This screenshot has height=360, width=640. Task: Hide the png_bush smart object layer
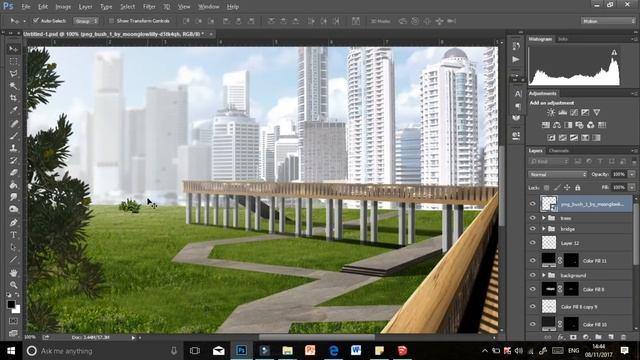tap(533, 204)
